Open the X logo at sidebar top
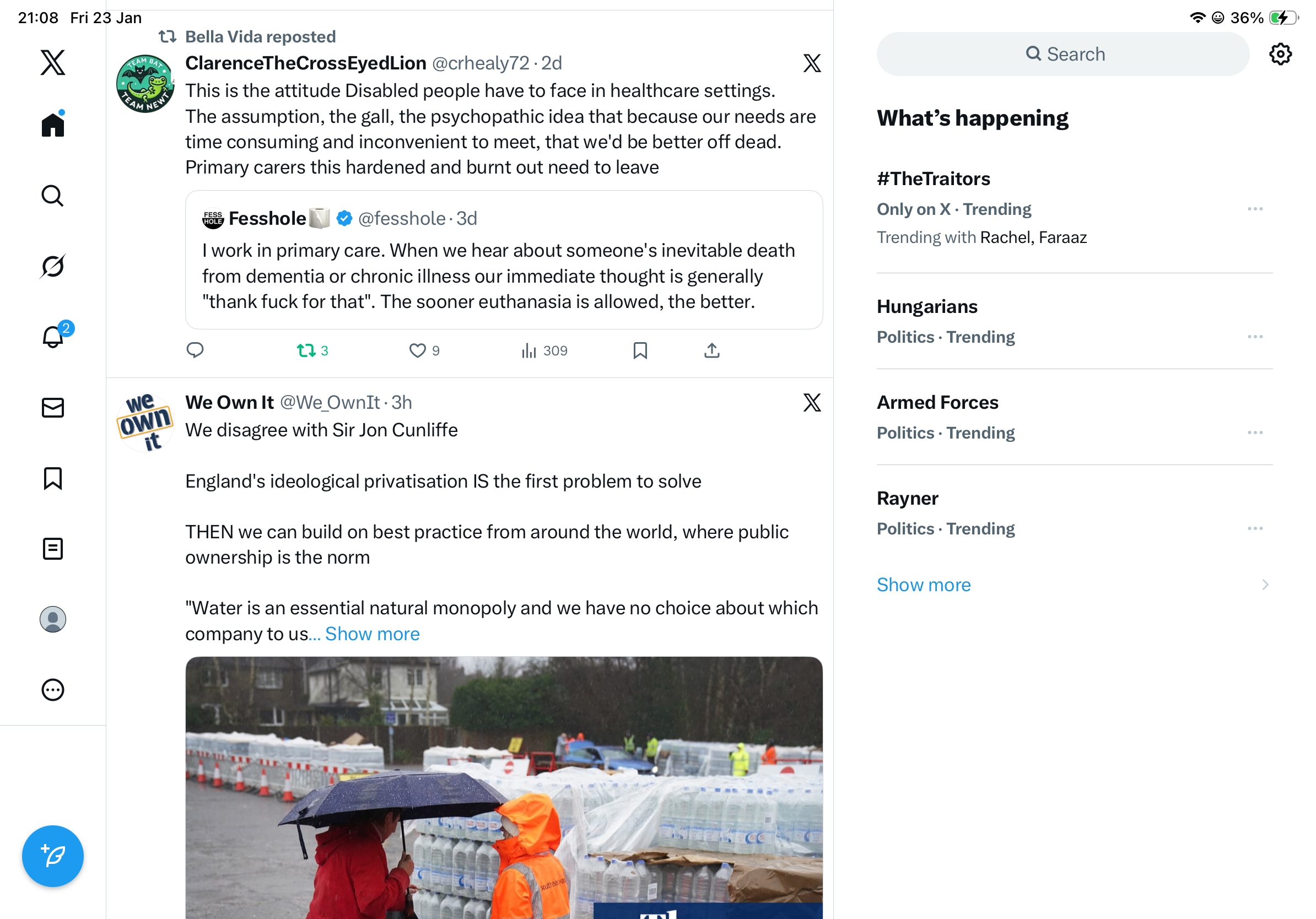Image resolution: width=1316 pixels, height=919 pixels. [53, 62]
